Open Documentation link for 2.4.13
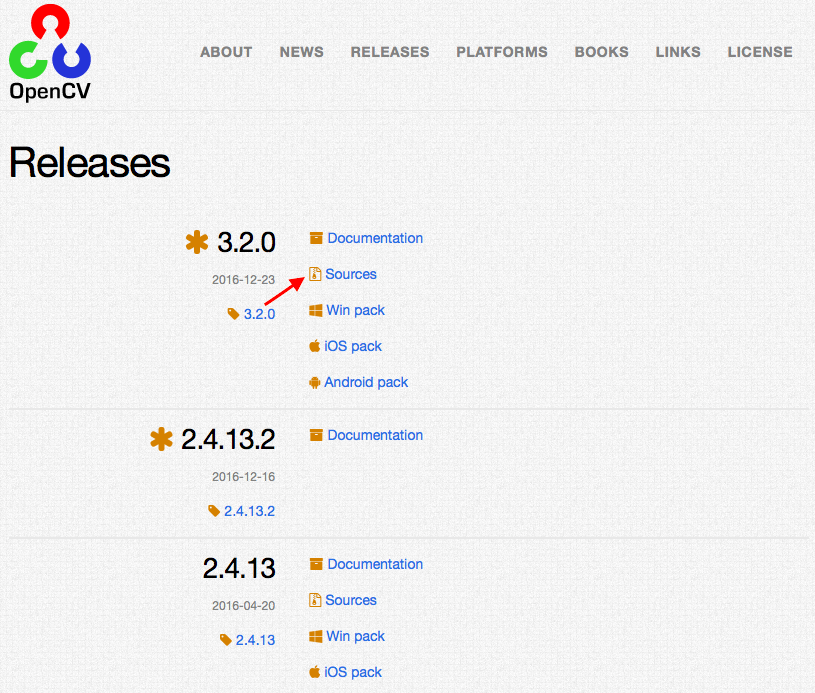The width and height of the screenshot is (815, 693). [x=375, y=564]
